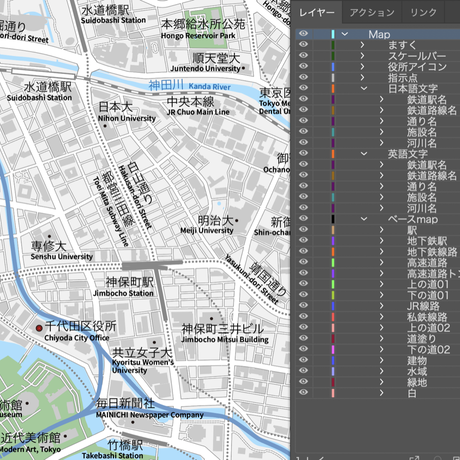Expand the 指示点 layer
460x460 pixels.
click(x=363, y=77)
